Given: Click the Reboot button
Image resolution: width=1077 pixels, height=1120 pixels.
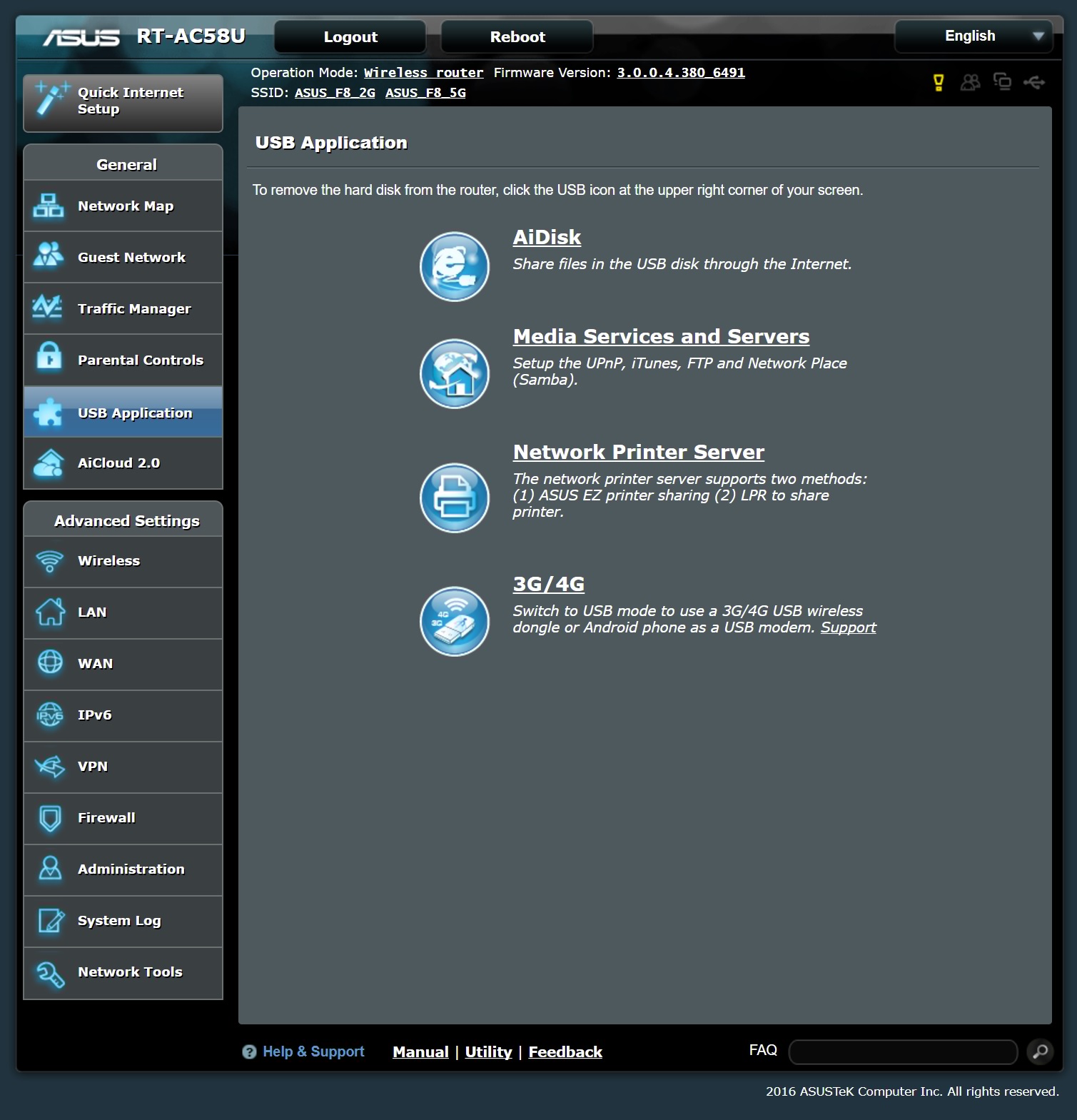Looking at the screenshot, I should click(517, 36).
